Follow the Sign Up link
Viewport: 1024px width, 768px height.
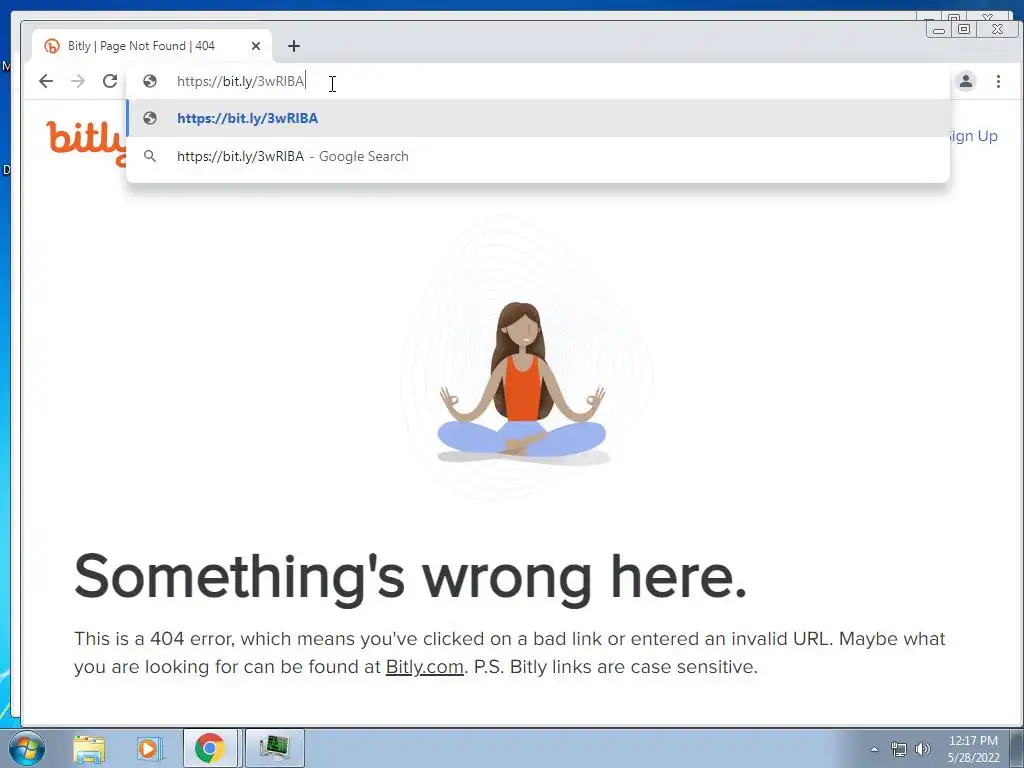[x=972, y=136]
